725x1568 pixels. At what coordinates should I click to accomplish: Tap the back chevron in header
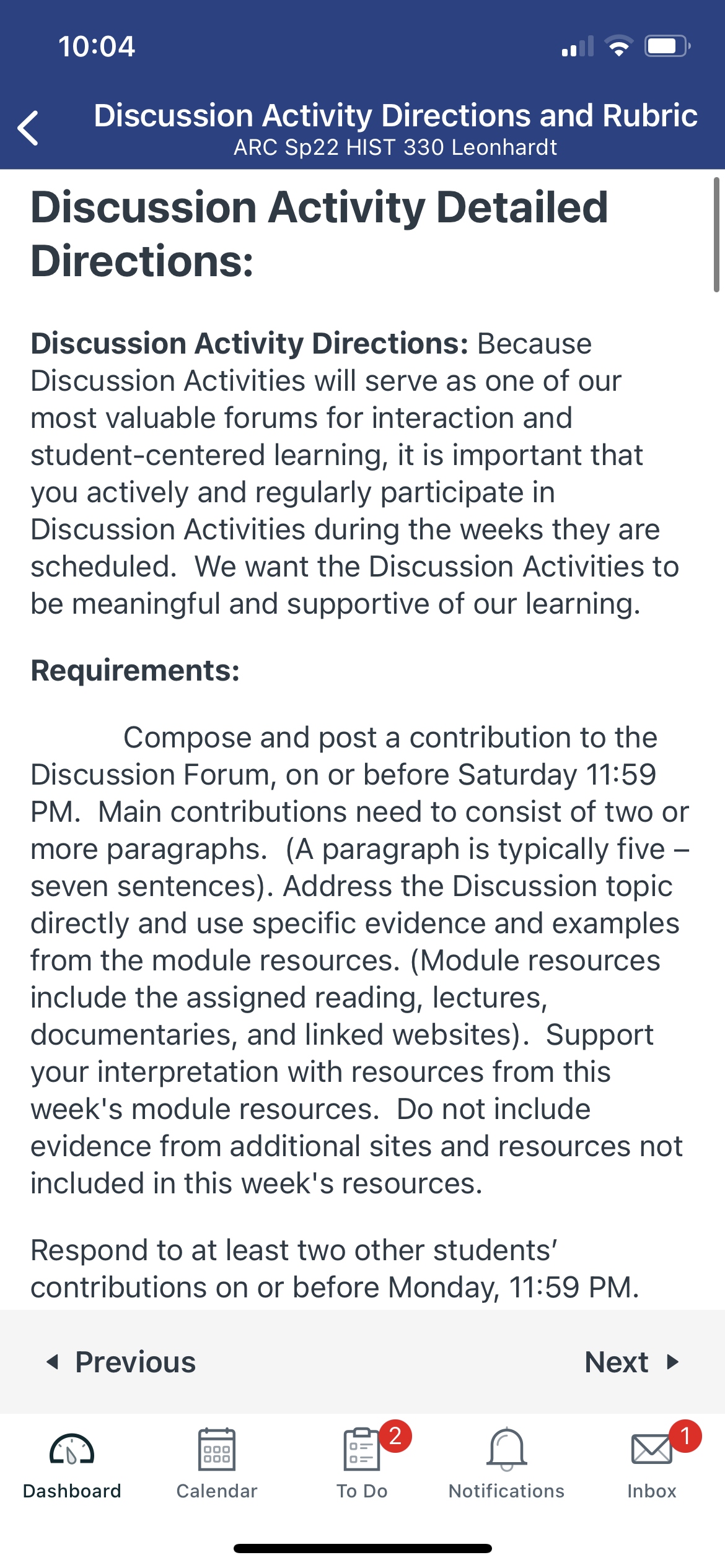[28, 128]
